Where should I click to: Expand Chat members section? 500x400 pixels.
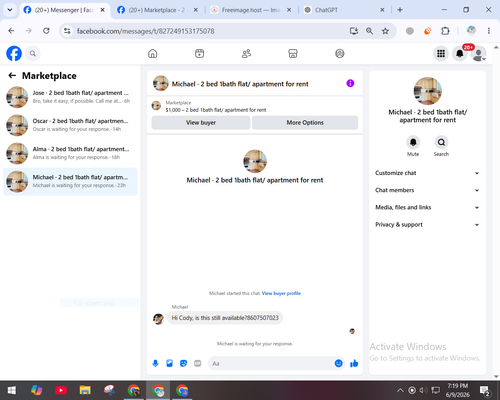tap(427, 190)
